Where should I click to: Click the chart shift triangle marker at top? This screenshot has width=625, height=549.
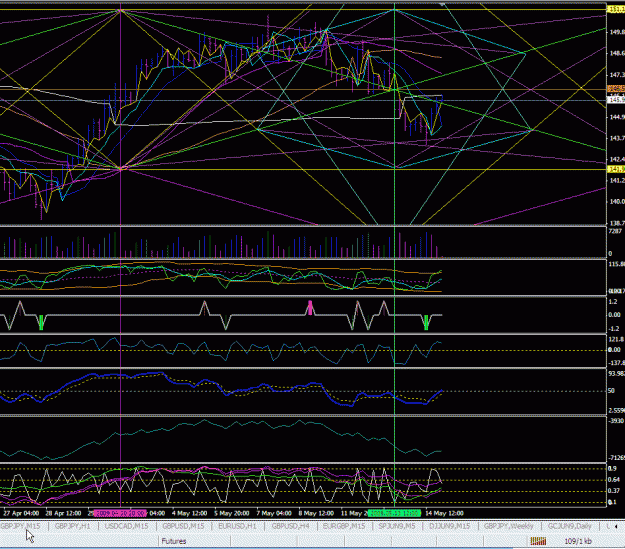(442, 4)
